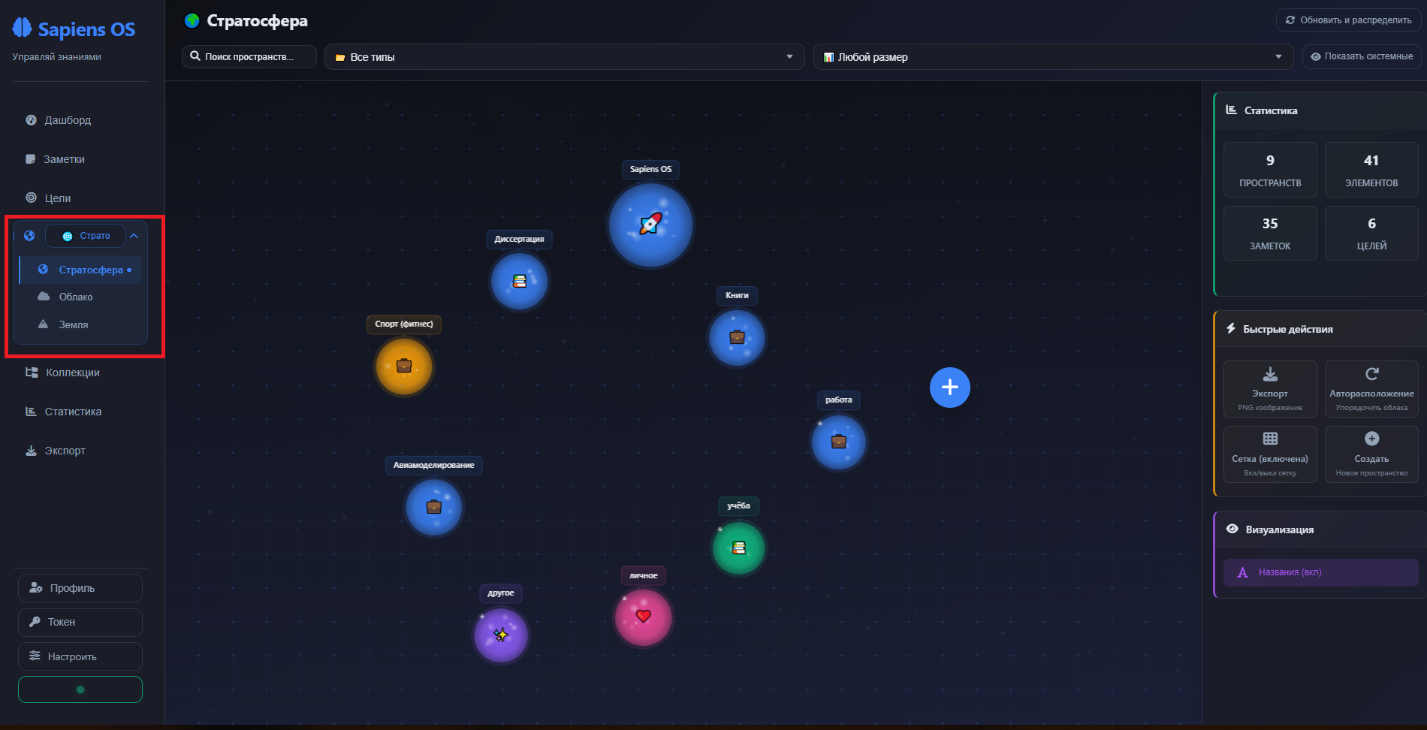This screenshot has height=730, width=1427.
Task: Open the Все типы type dropdown
Action: click(564, 57)
